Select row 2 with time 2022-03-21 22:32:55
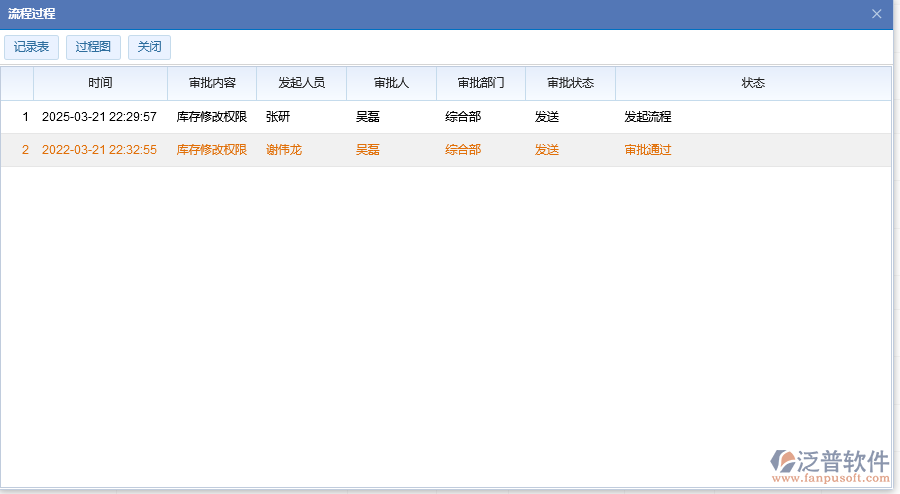Image resolution: width=900 pixels, height=494 pixels. [x=99, y=150]
